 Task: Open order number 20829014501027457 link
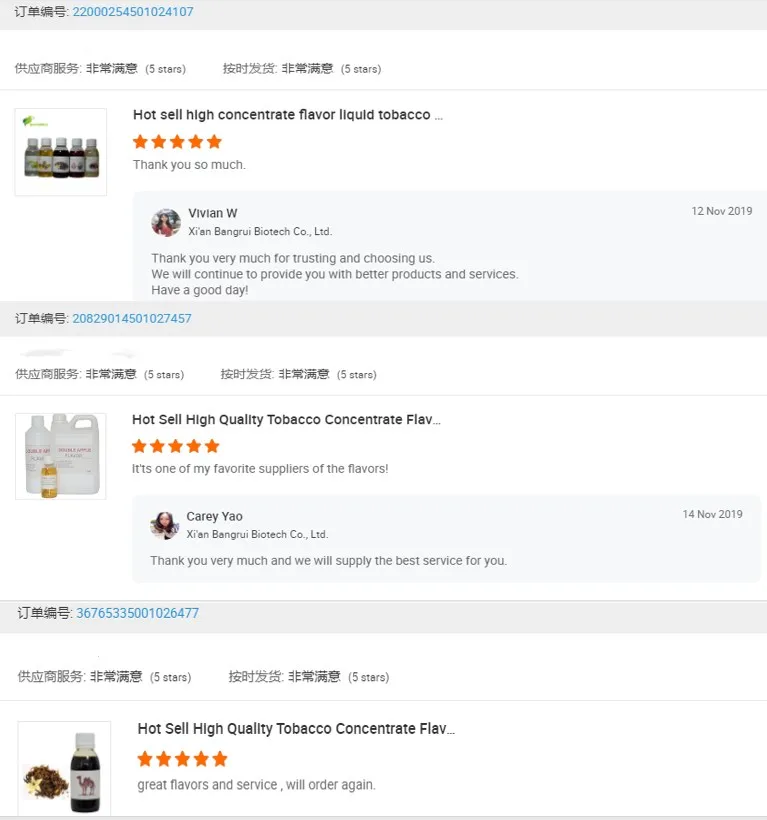[132, 319]
